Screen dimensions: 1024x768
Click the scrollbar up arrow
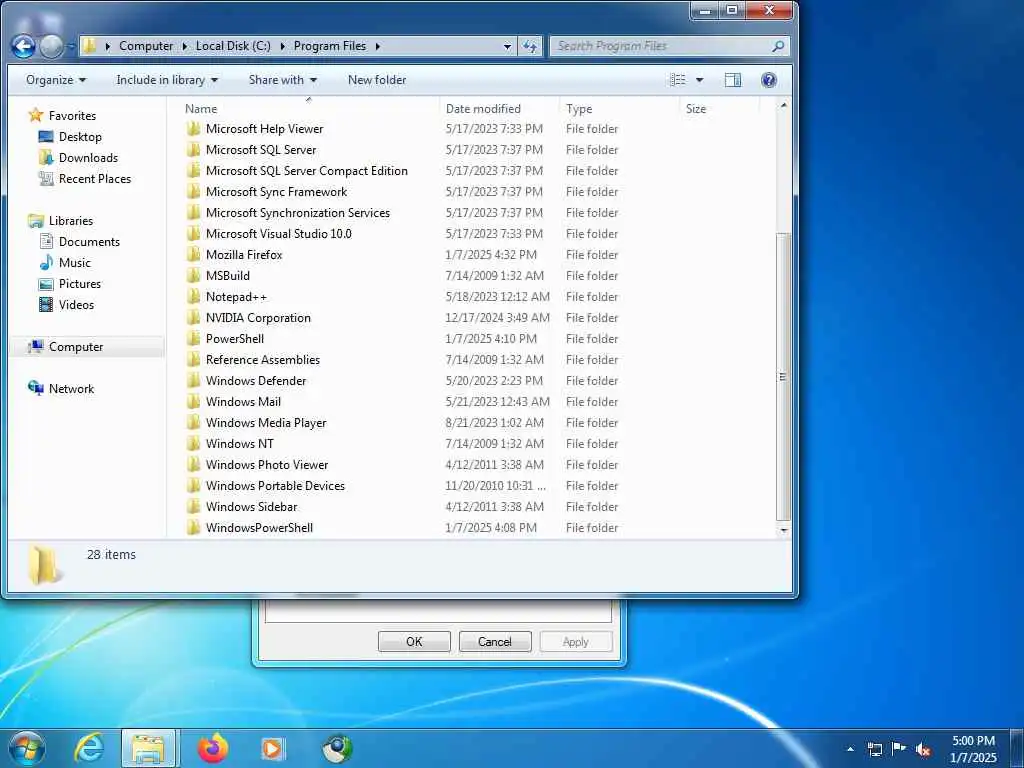point(784,105)
